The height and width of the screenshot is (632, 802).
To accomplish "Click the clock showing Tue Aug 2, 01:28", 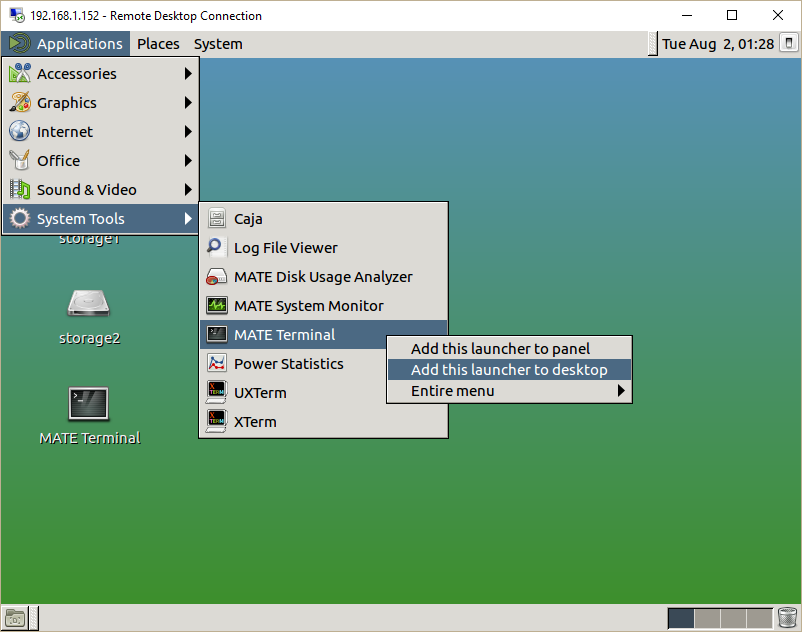I will click(718, 44).
